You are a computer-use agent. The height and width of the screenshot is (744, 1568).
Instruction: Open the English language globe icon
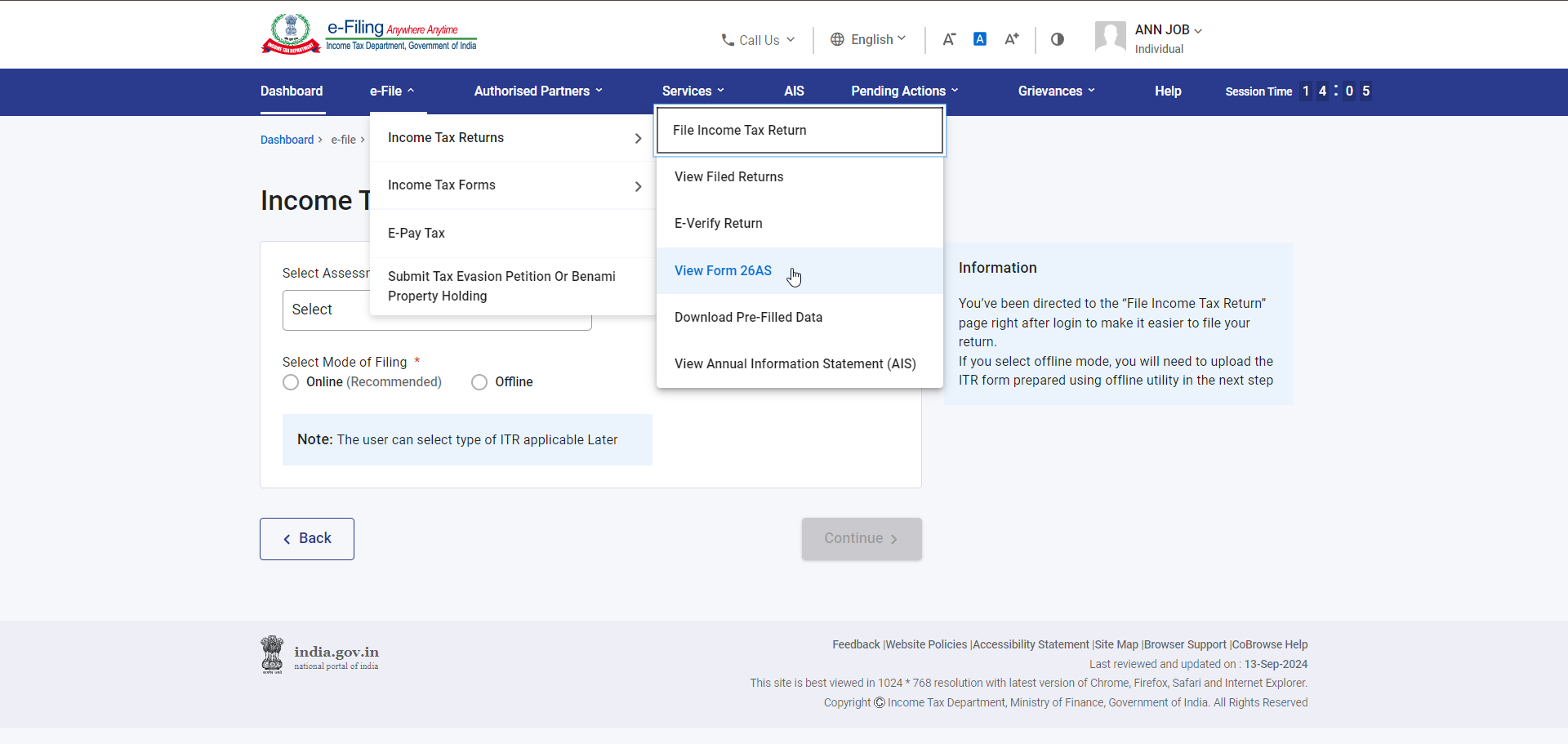click(x=836, y=39)
